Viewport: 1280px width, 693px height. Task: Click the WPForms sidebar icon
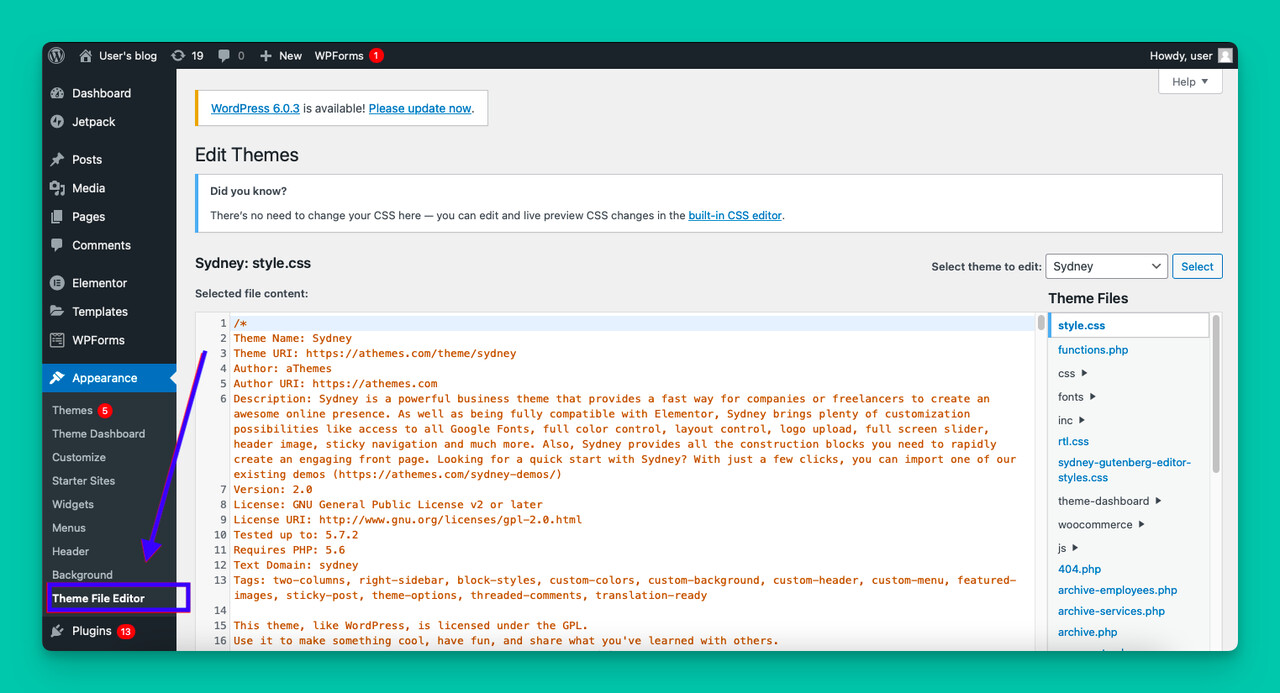tap(57, 340)
